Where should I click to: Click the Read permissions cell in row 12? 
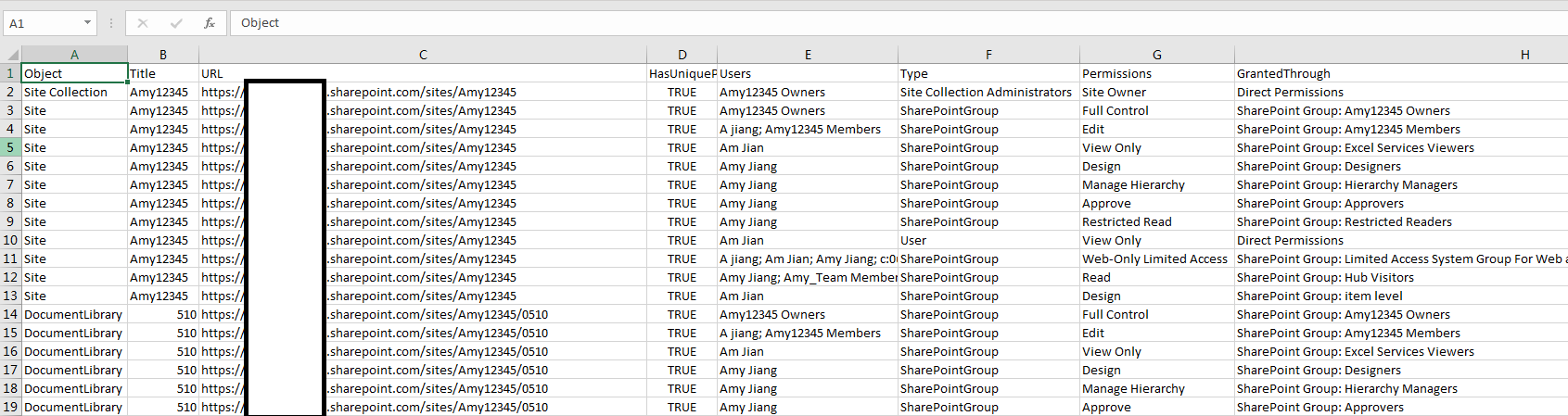(1157, 277)
